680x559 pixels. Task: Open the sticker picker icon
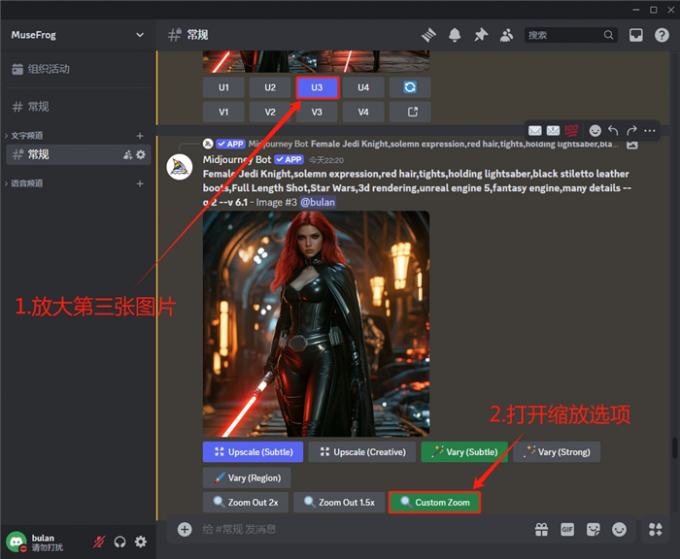coord(593,530)
